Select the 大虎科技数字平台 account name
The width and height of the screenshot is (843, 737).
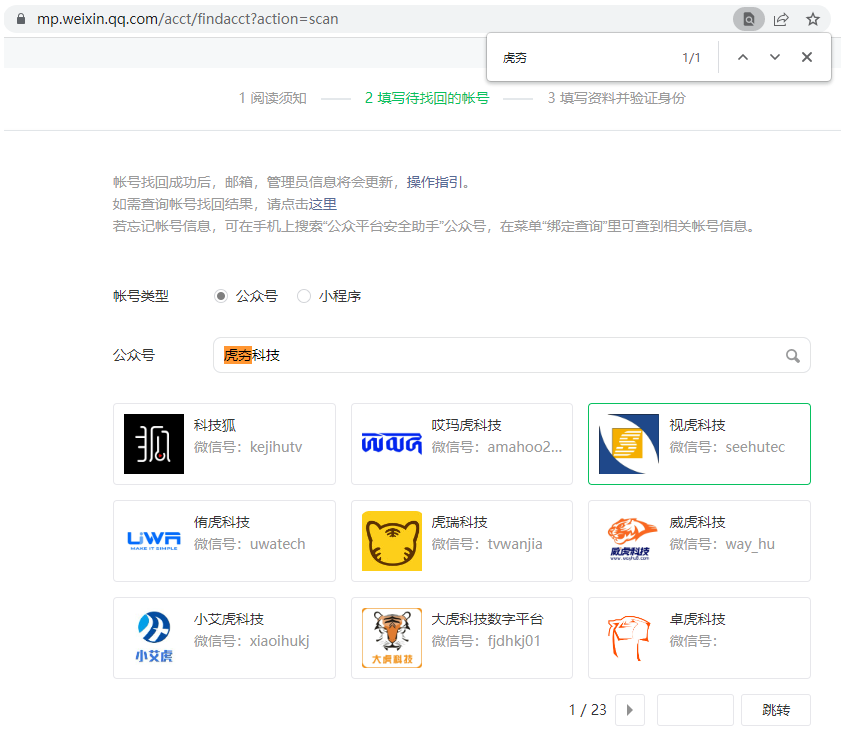(x=487, y=619)
